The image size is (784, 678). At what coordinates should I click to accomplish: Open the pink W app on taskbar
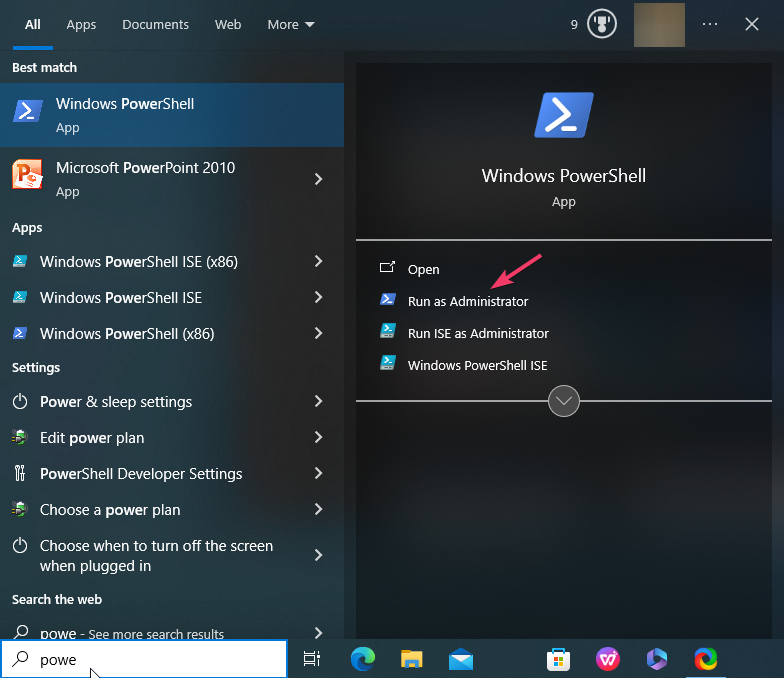tap(608, 659)
